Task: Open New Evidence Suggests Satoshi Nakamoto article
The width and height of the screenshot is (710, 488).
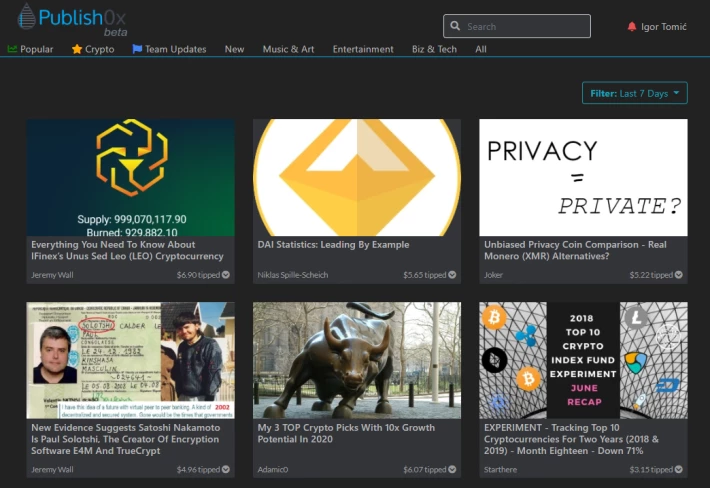Action: 125,439
